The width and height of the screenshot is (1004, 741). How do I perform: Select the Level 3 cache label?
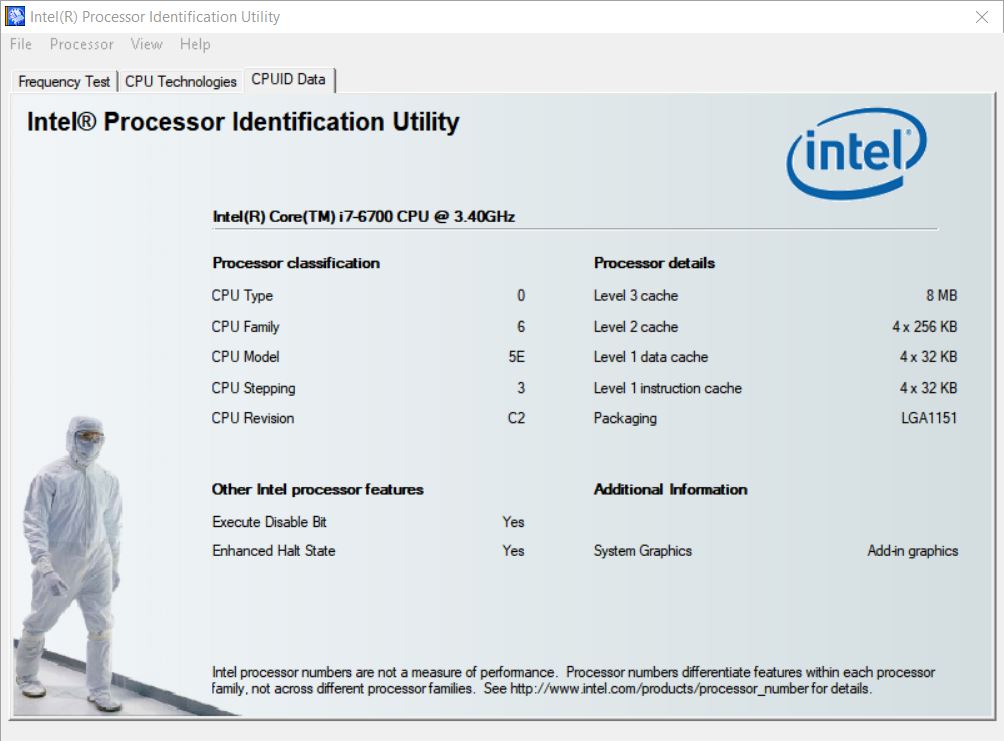636,295
